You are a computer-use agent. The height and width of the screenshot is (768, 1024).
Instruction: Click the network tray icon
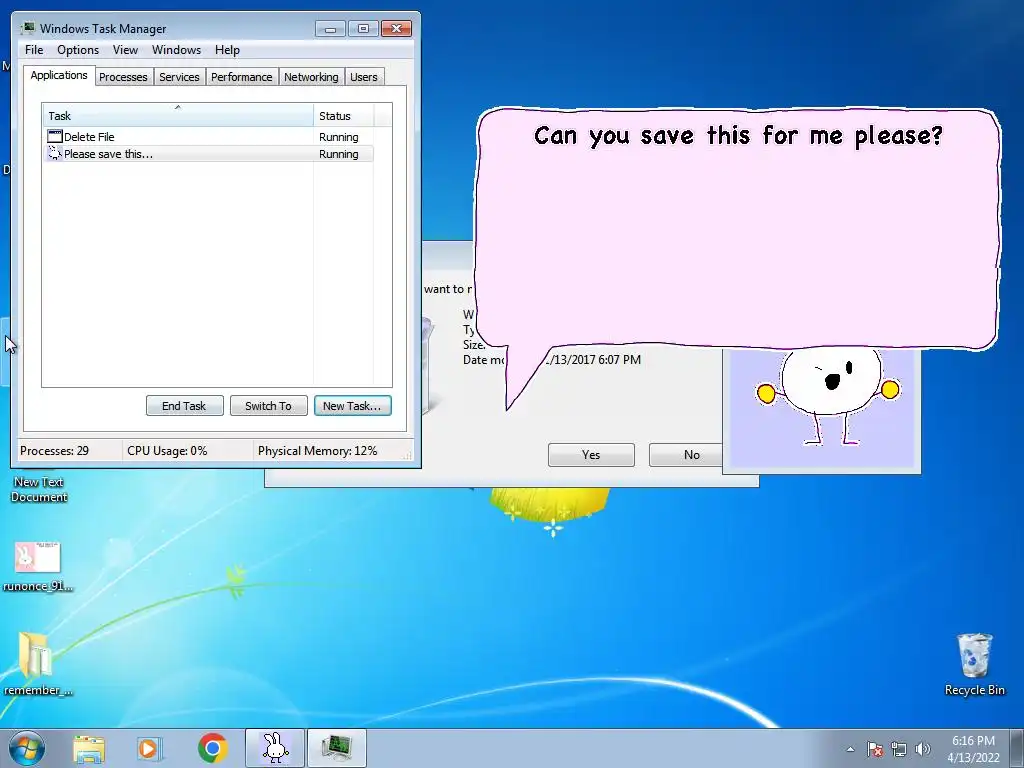click(899, 749)
